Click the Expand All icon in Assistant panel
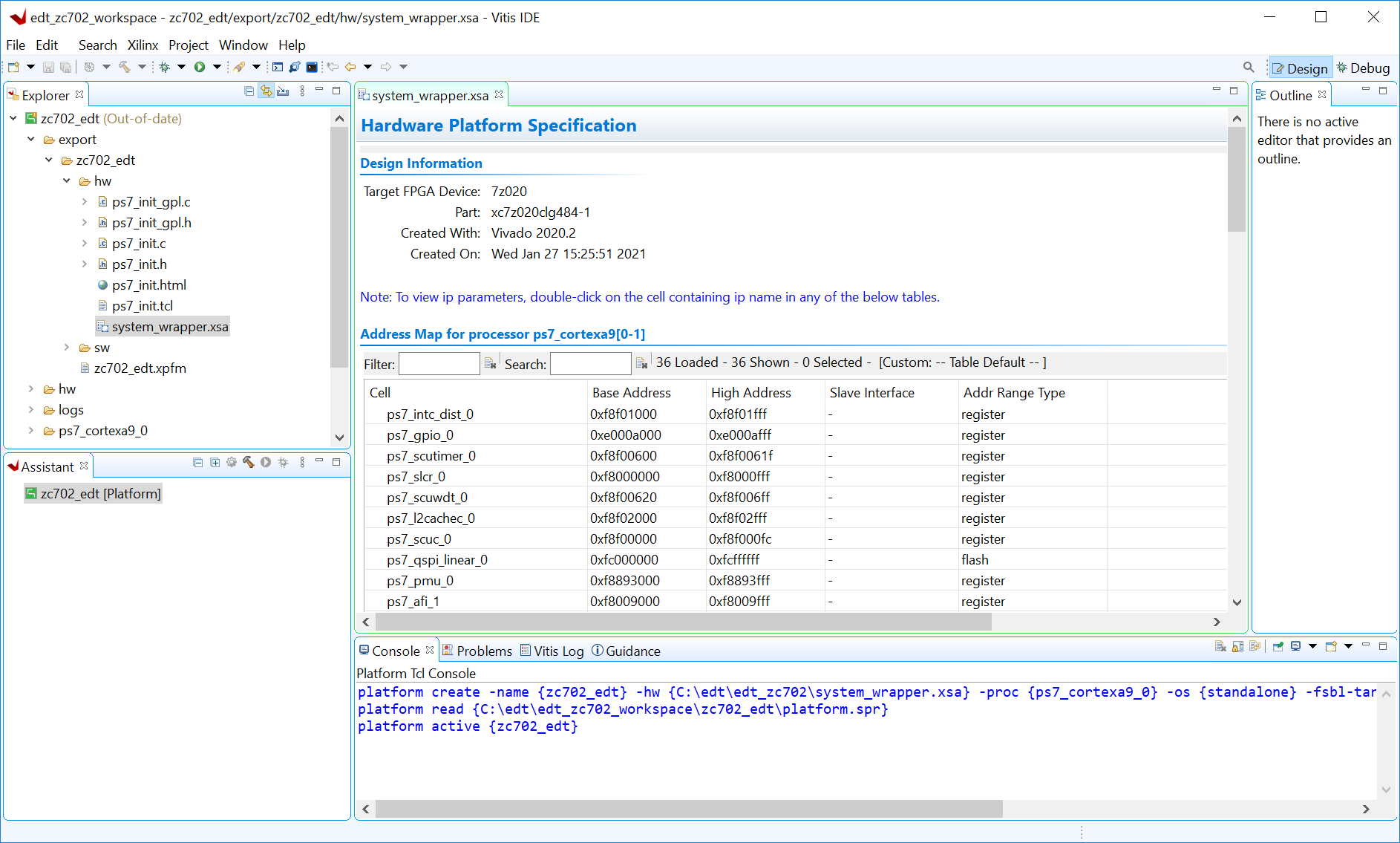The height and width of the screenshot is (843, 1400). point(215,463)
